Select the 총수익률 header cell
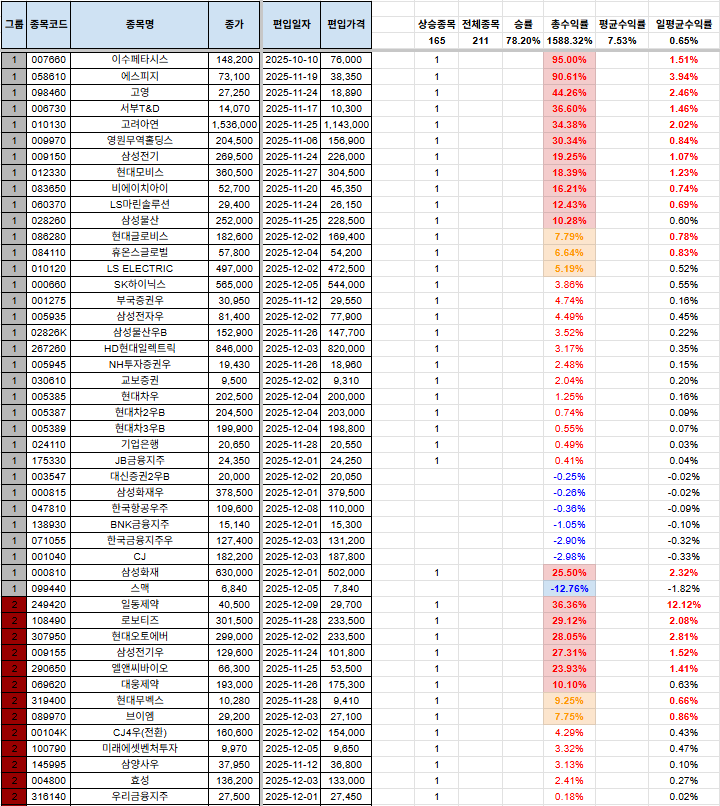Viewport: 720px width, 806px height. coord(569,24)
